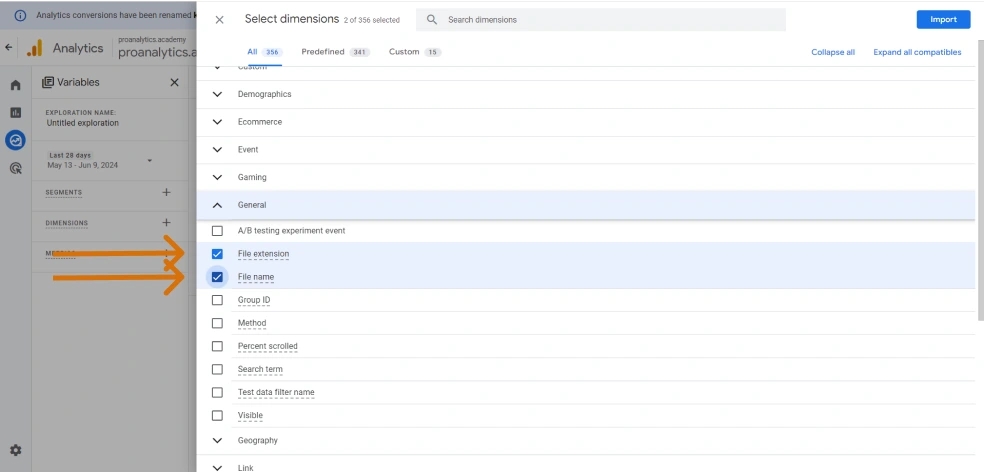Open the Home icon in sidebar
The height and width of the screenshot is (472, 984).
tap(16, 85)
